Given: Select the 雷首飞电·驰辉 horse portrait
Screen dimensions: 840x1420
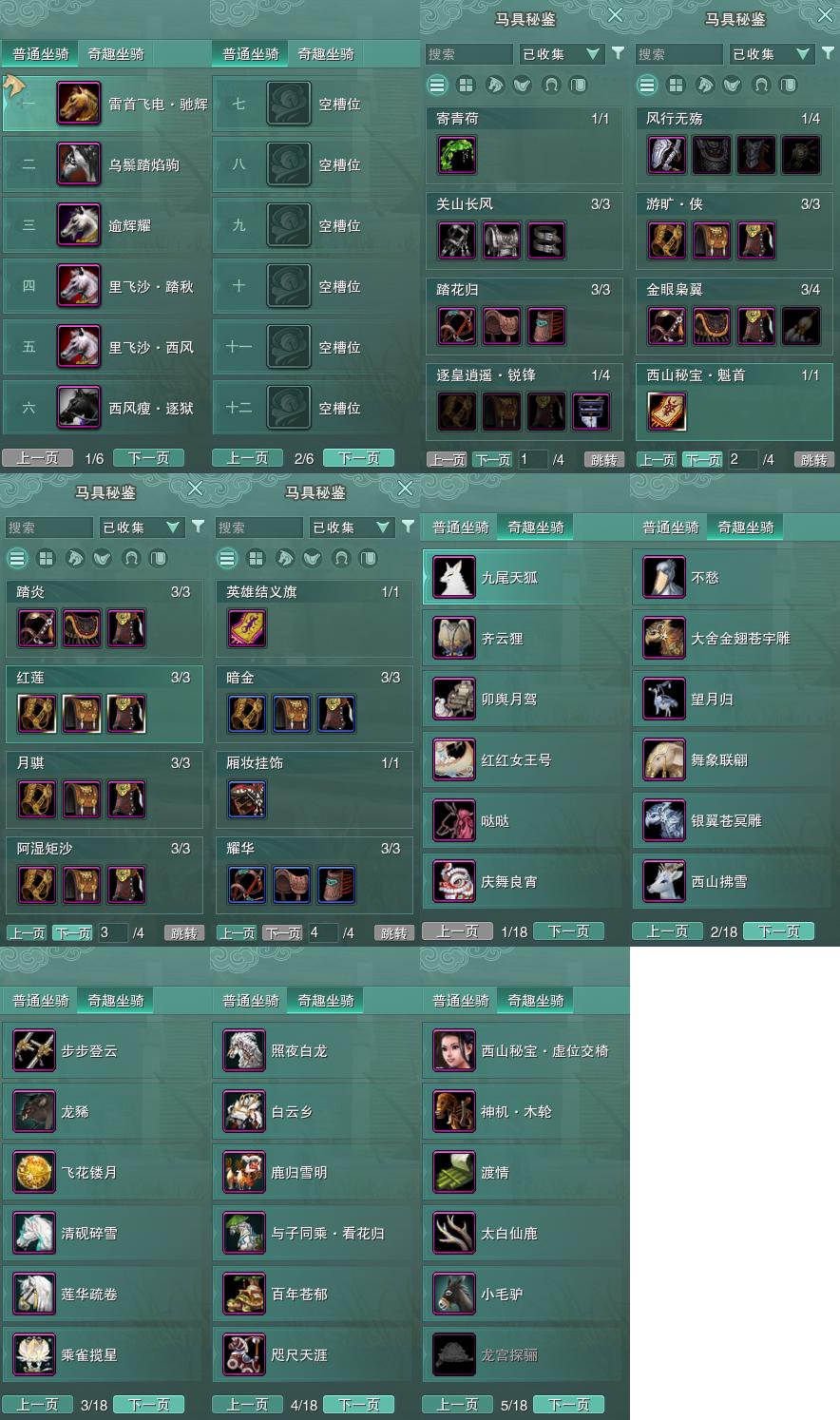Looking at the screenshot, I should click(x=79, y=104).
